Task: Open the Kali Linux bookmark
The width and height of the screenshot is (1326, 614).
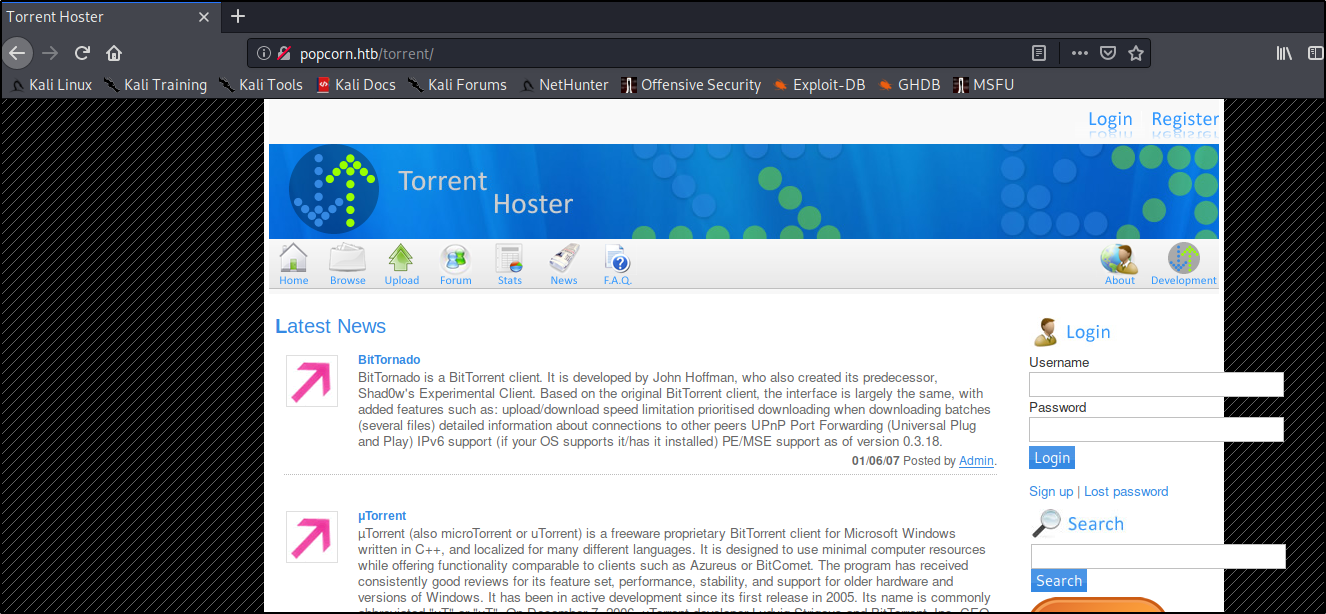Action: [x=52, y=85]
